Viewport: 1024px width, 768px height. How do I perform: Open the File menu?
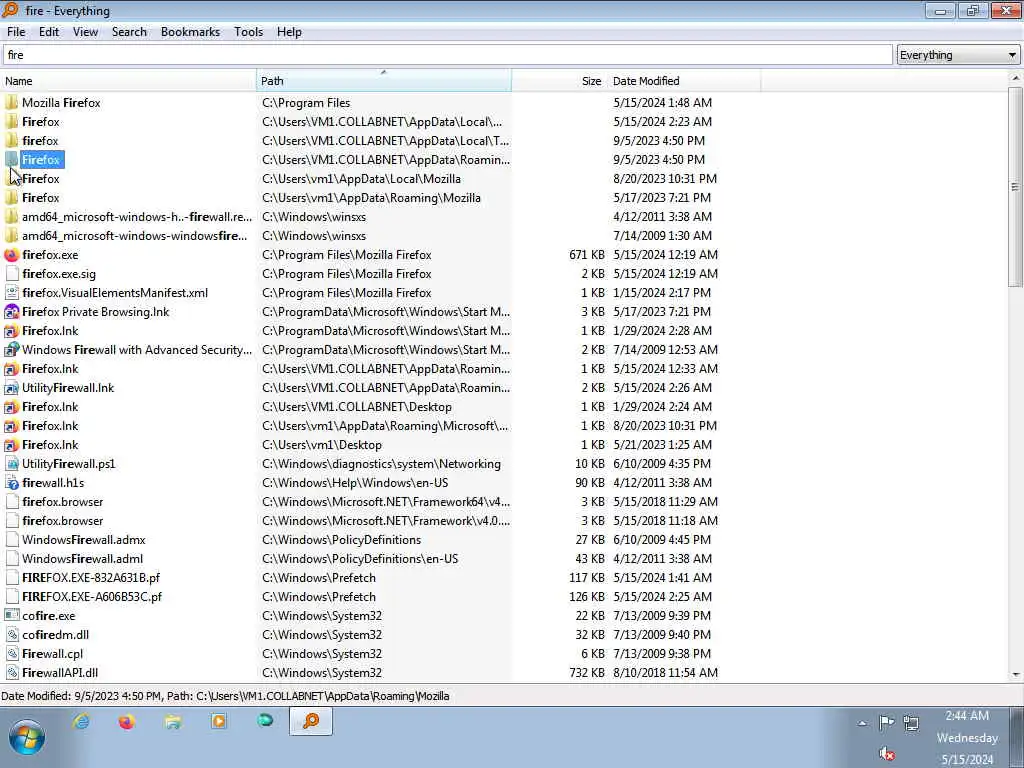16,32
